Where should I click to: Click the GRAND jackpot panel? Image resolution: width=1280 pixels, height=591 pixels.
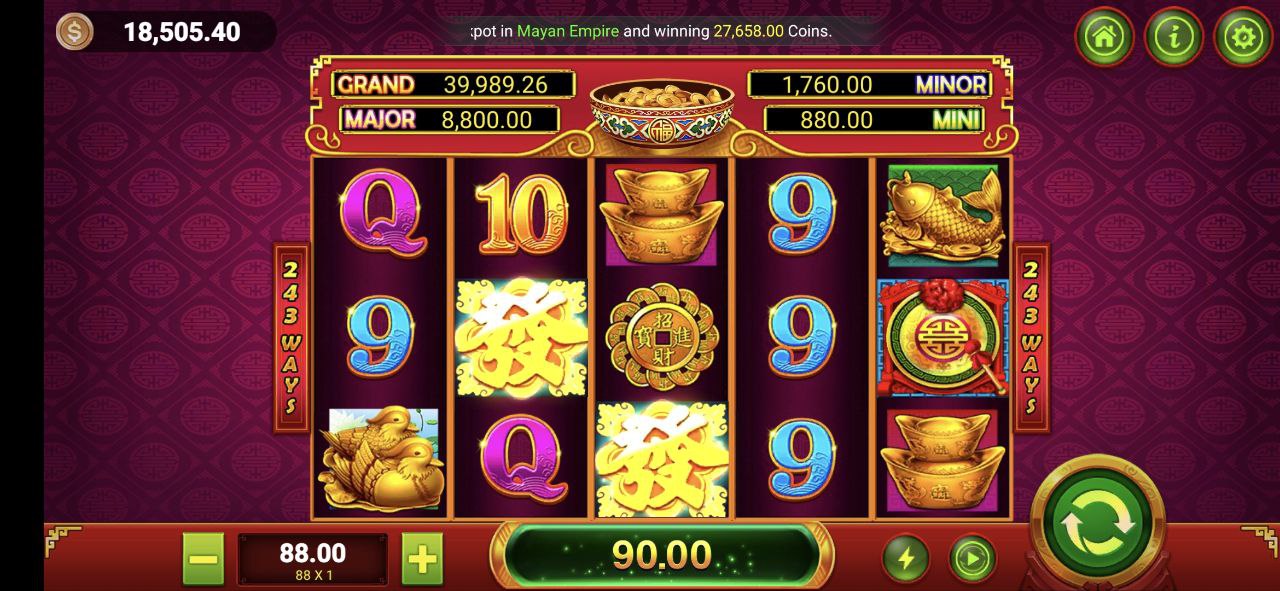[x=453, y=84]
